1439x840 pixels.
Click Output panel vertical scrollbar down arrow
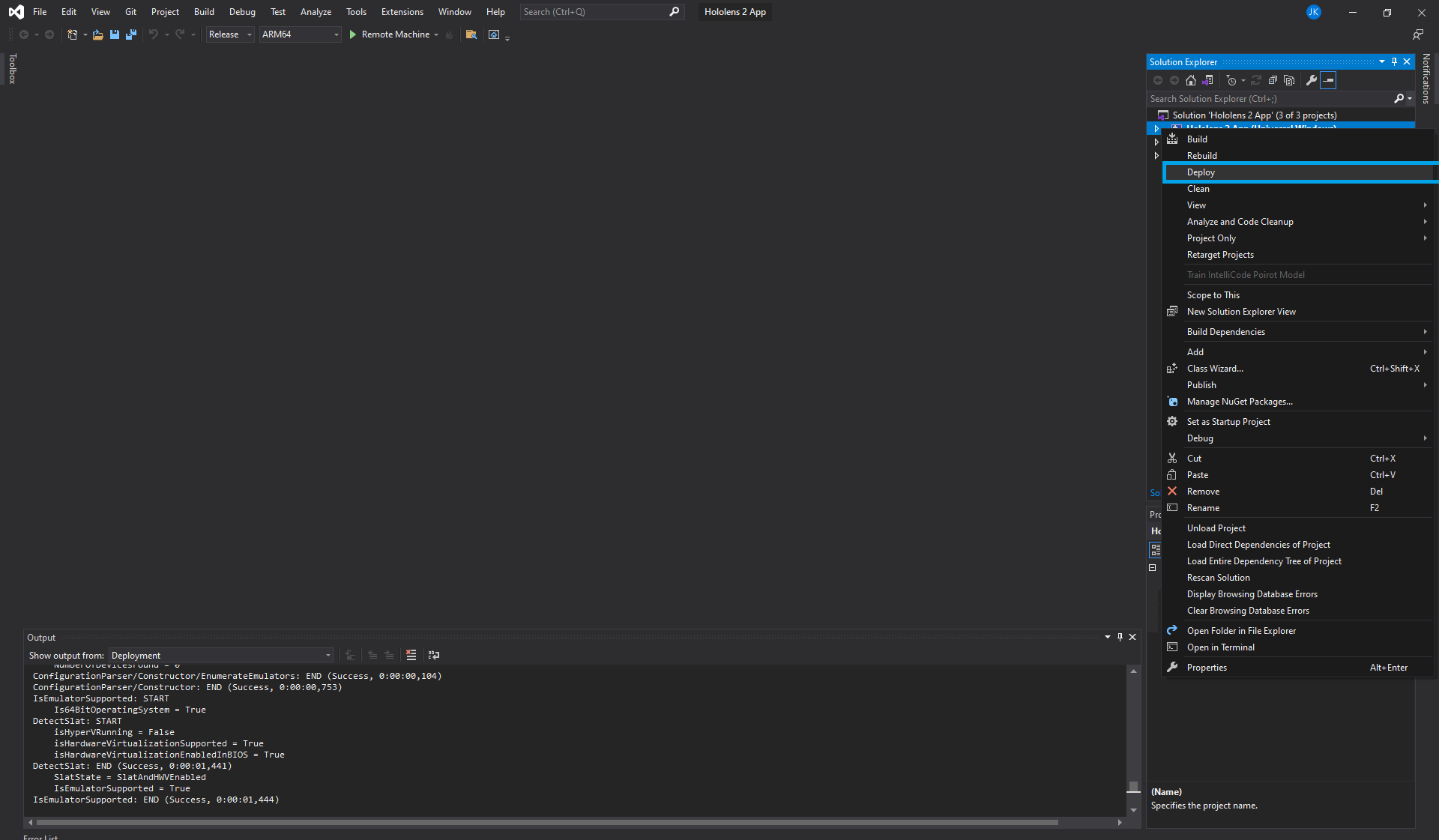tap(1134, 810)
